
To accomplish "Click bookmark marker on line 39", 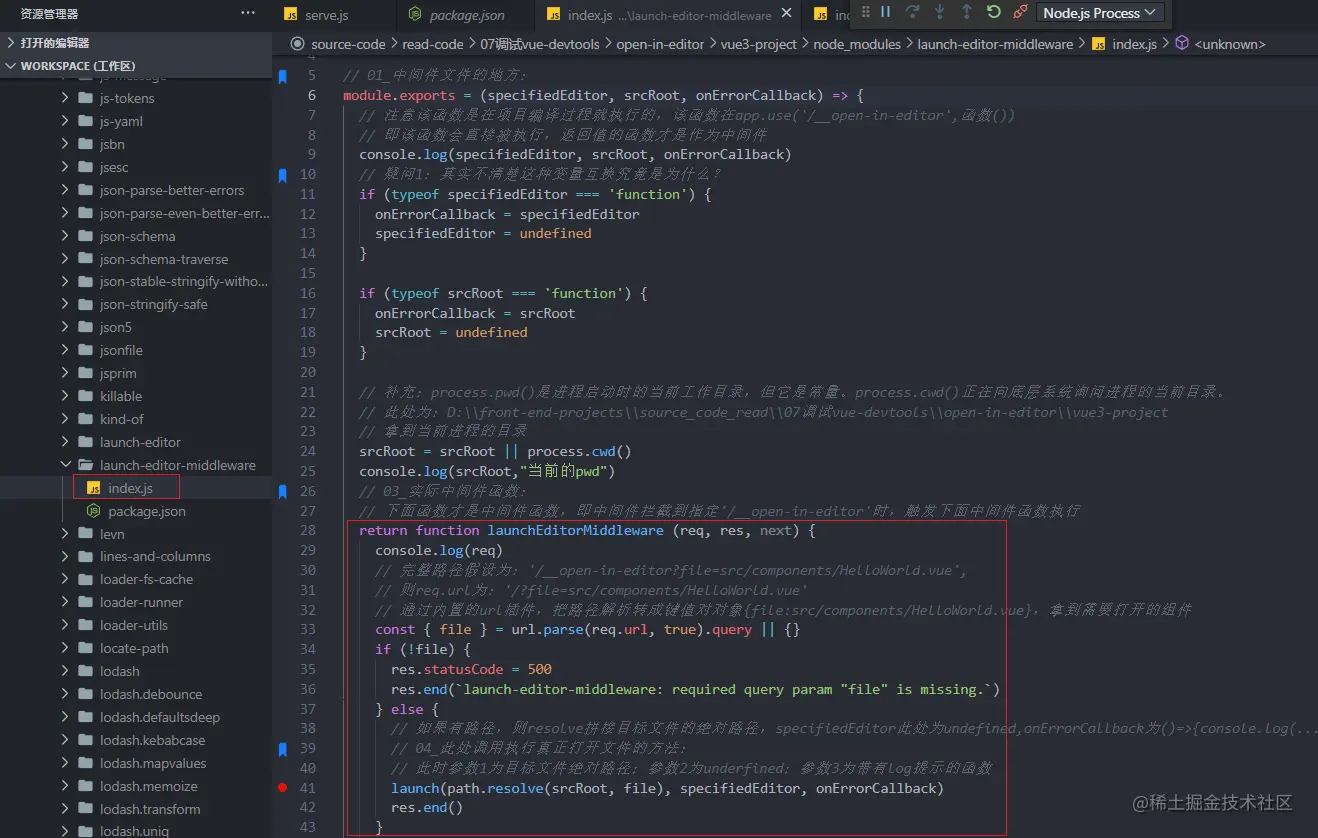I will click(x=282, y=748).
